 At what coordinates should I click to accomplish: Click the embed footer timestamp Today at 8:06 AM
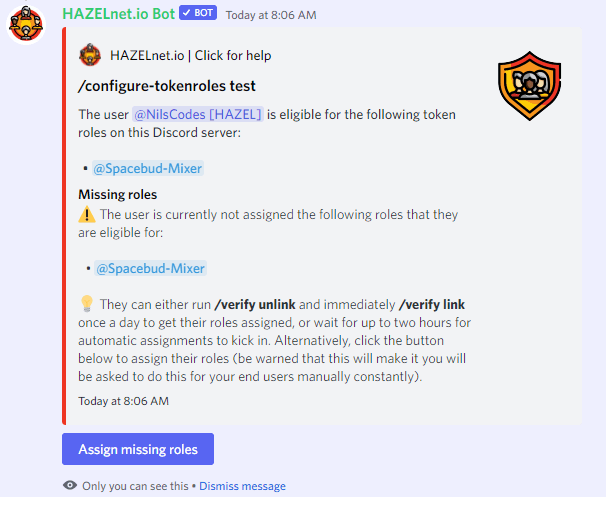click(124, 401)
